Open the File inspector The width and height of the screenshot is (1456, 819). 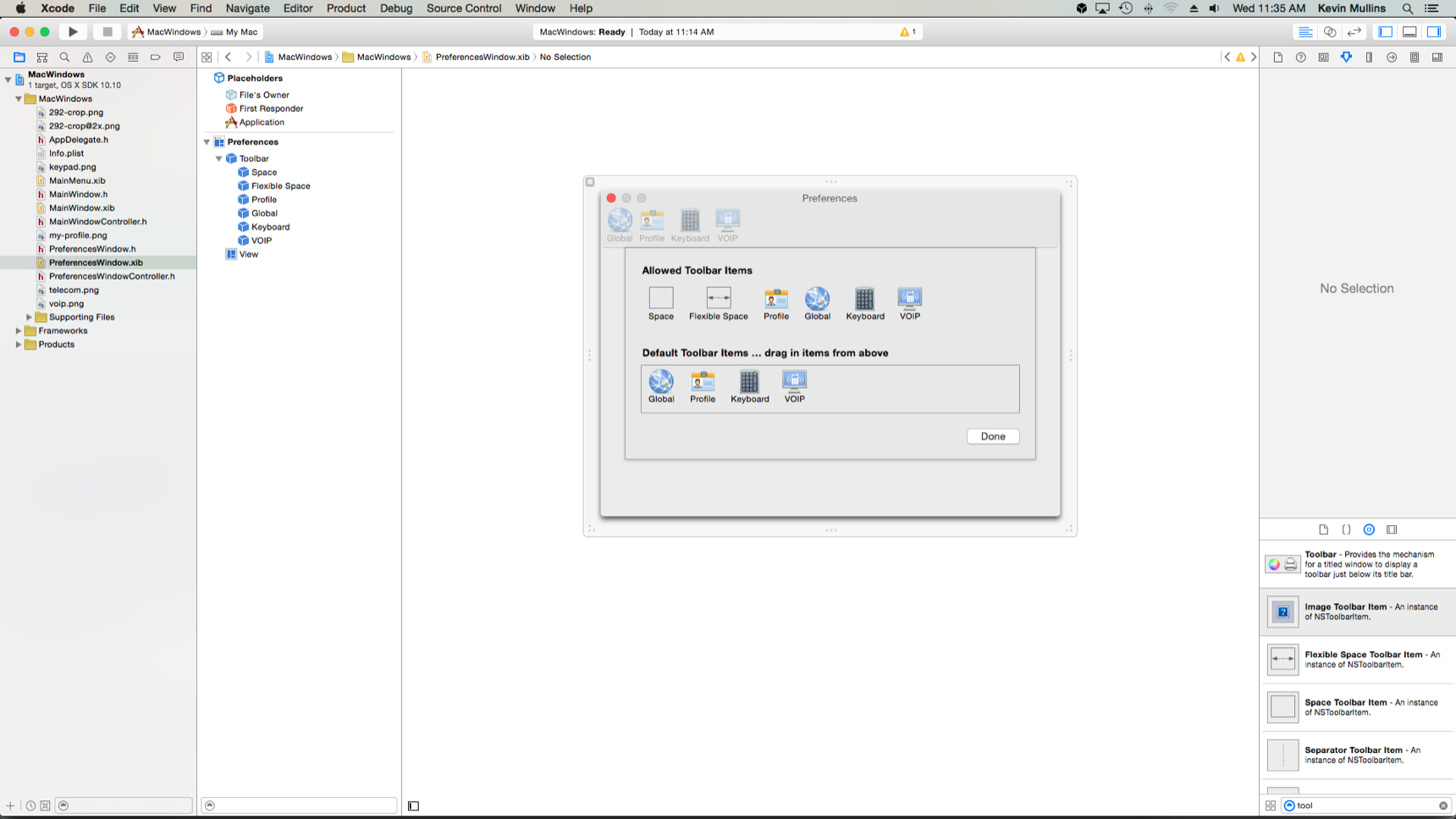coord(1278,58)
